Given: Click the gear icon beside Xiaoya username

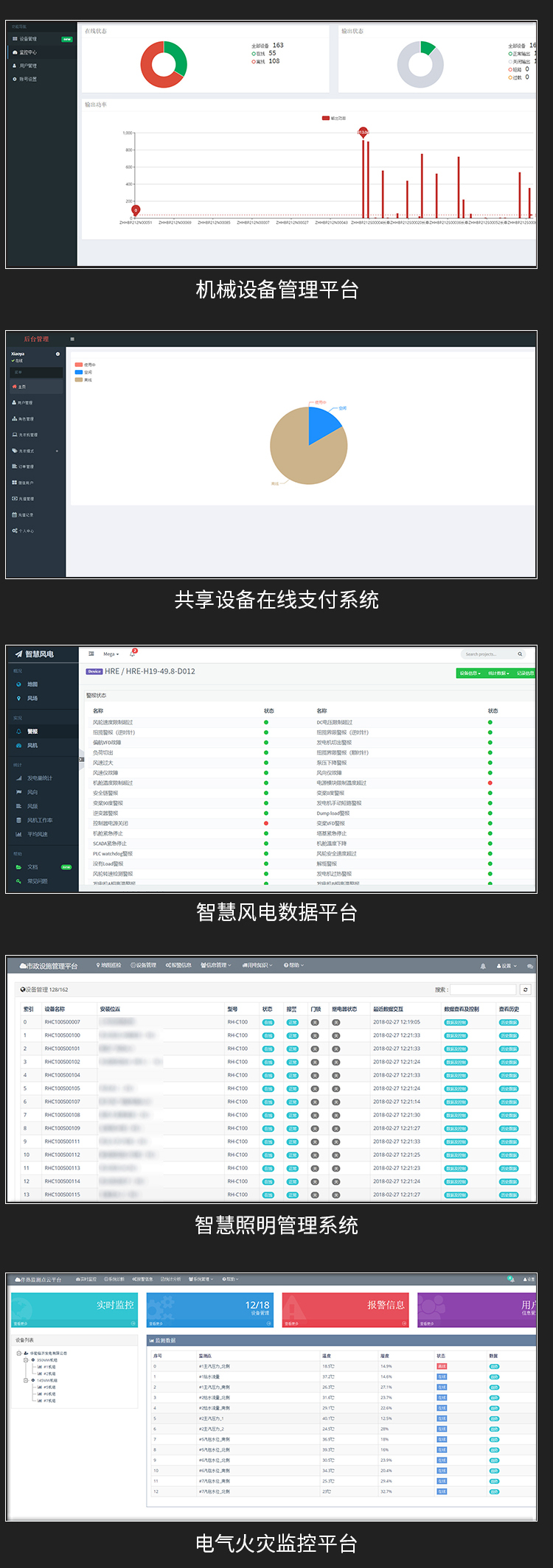Looking at the screenshot, I should (x=58, y=354).
